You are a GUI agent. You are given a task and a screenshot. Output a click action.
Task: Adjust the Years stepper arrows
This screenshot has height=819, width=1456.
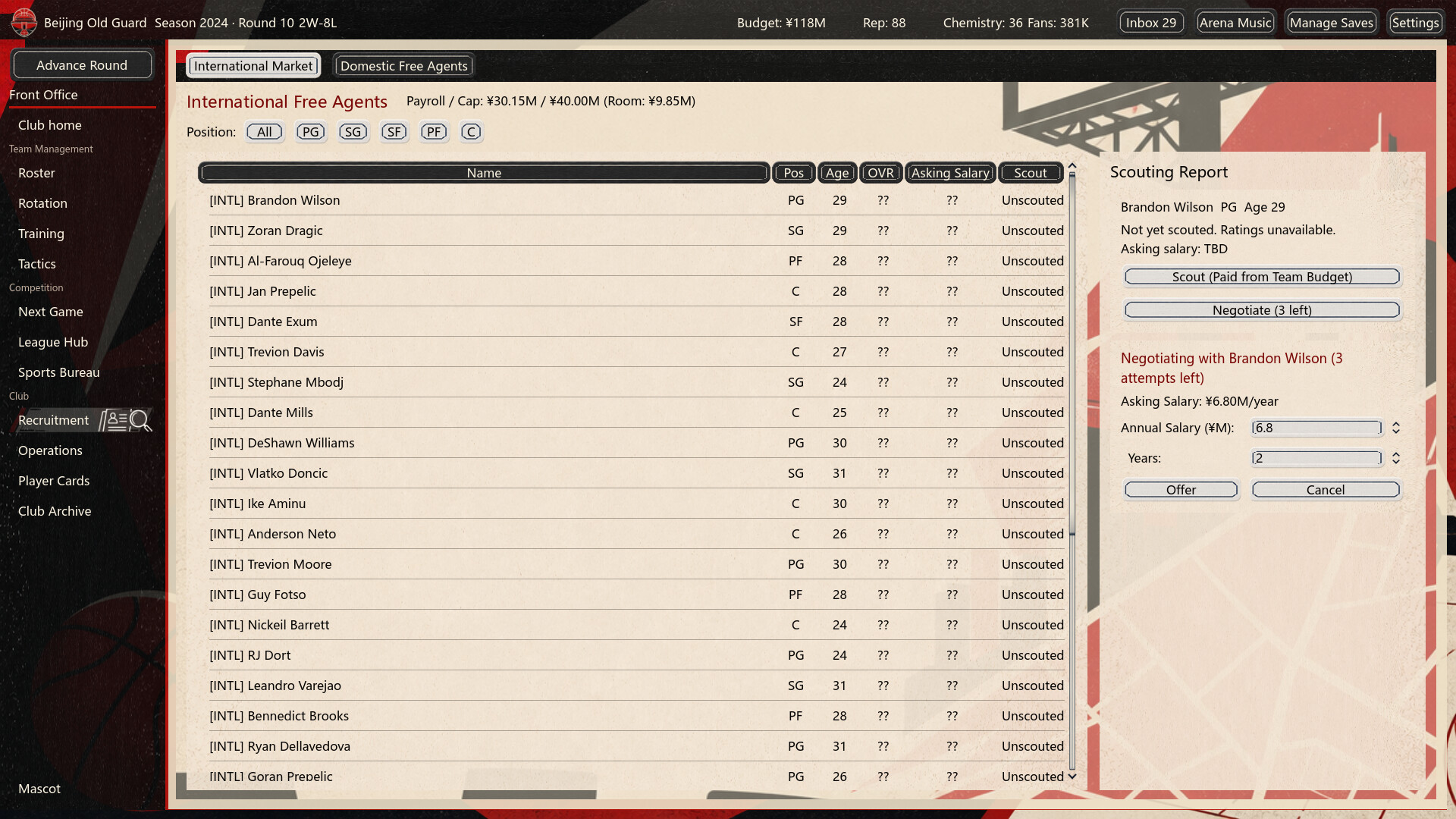(1395, 458)
